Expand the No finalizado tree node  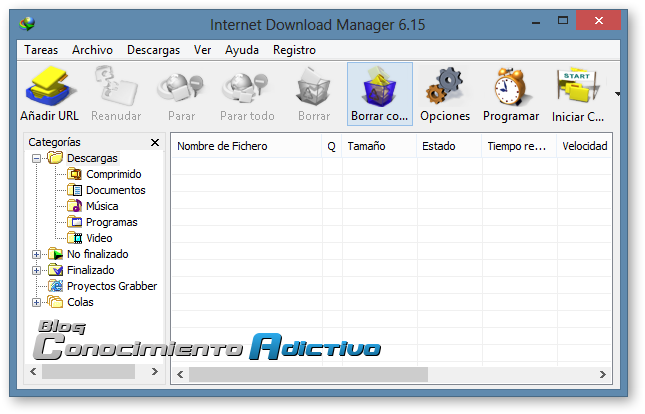point(36,254)
